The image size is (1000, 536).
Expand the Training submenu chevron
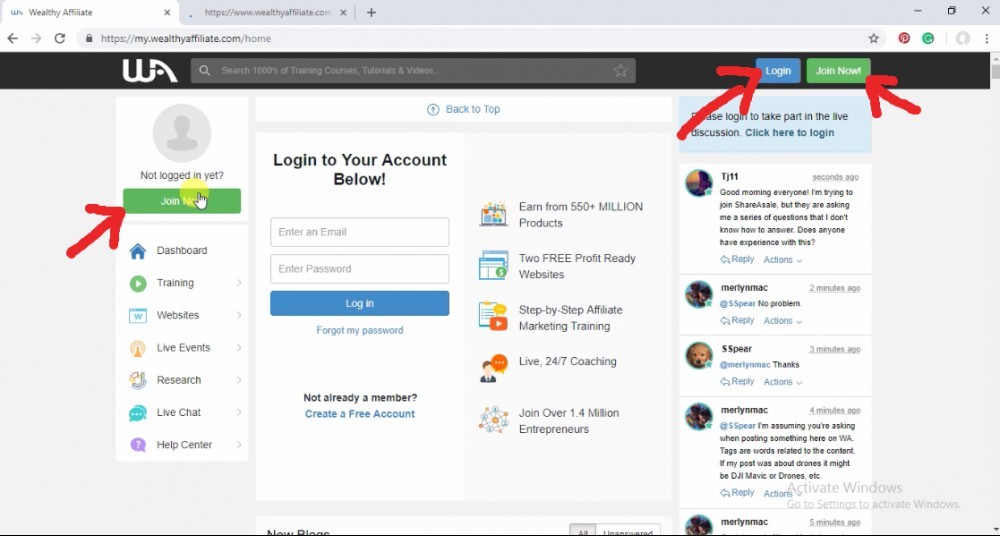[239, 283]
